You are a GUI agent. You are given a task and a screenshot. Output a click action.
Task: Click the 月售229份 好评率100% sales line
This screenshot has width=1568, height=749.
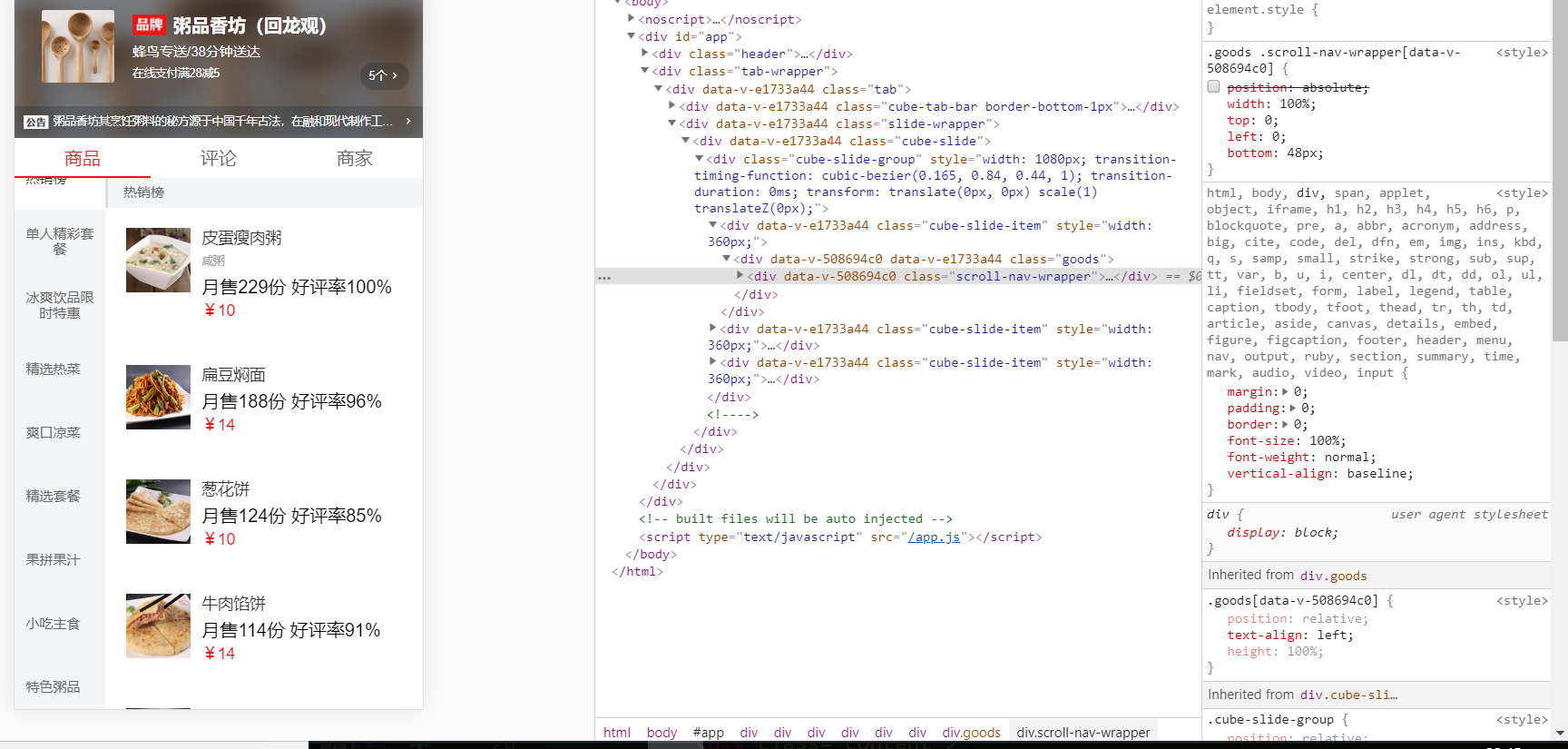tap(297, 287)
